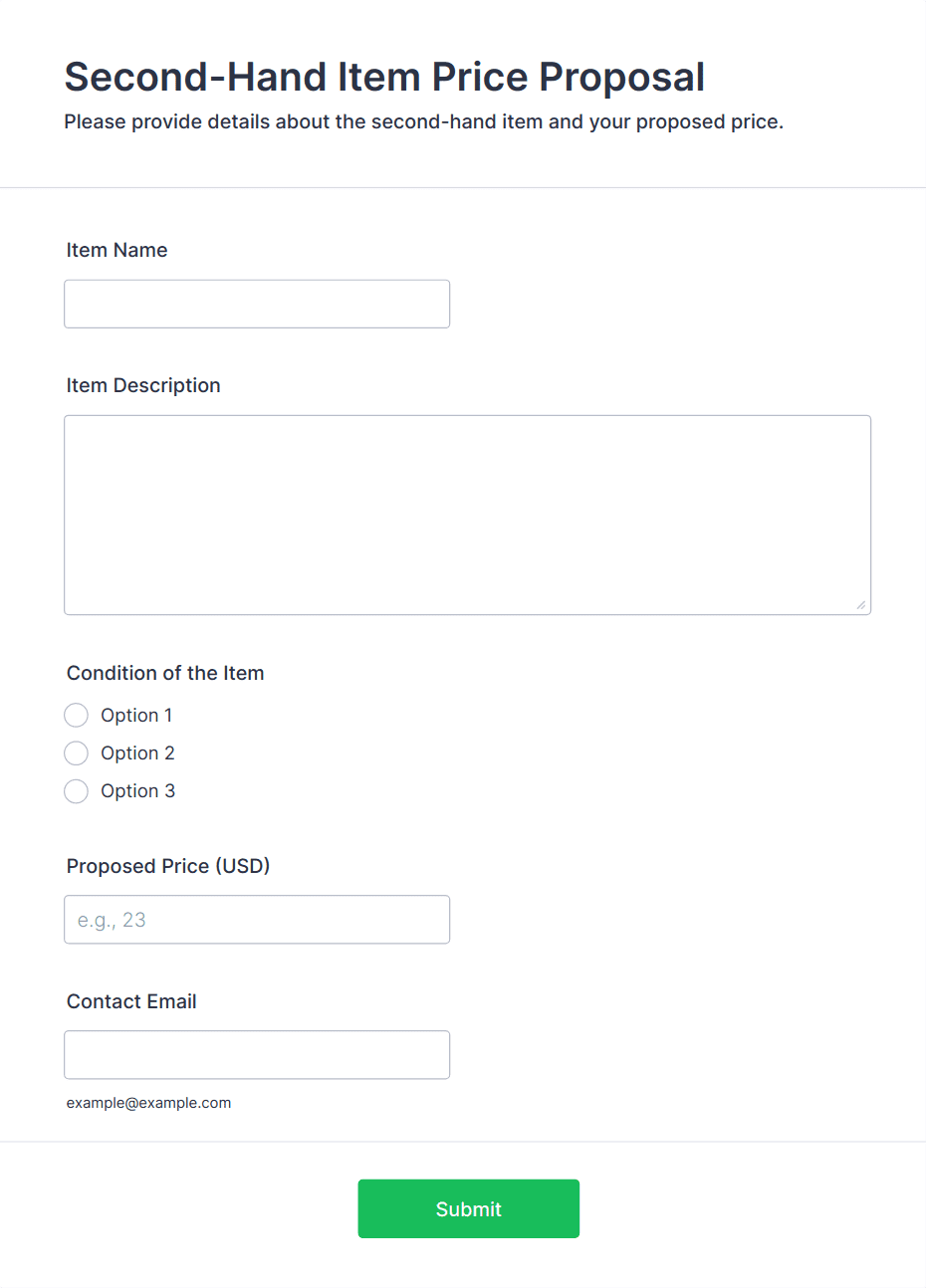Click the "Option 1" label text
The width and height of the screenshot is (926, 1288).
point(136,716)
